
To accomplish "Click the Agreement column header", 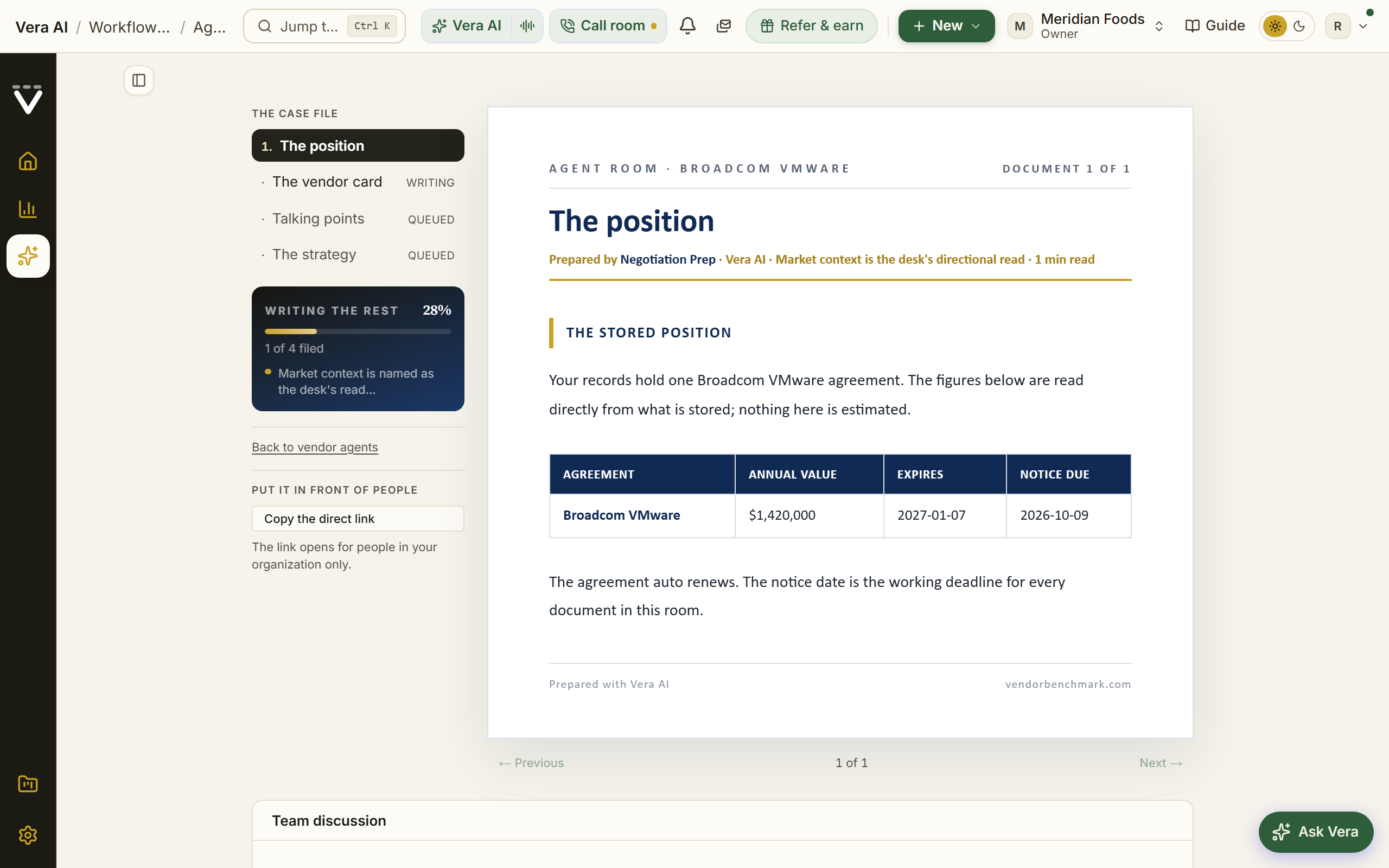I will (x=642, y=474).
